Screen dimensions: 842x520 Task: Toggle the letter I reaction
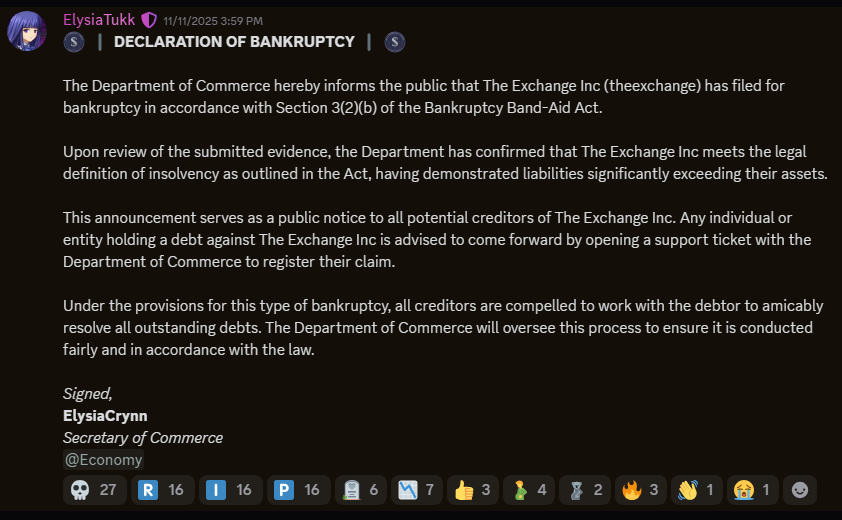(230, 490)
